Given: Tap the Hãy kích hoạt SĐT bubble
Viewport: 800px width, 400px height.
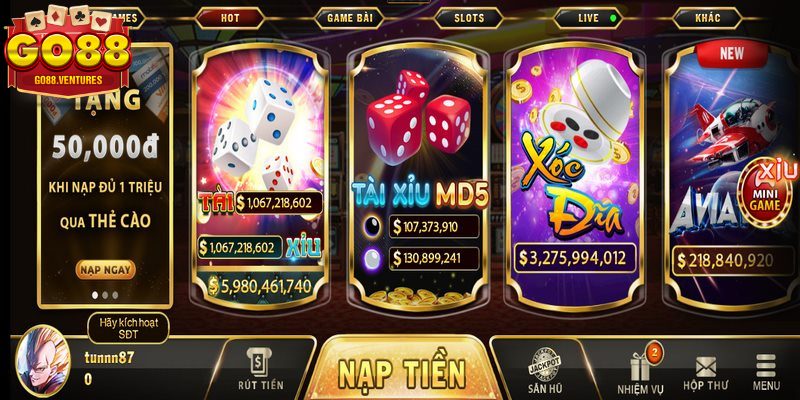Looking at the screenshot, I should 128,328.
